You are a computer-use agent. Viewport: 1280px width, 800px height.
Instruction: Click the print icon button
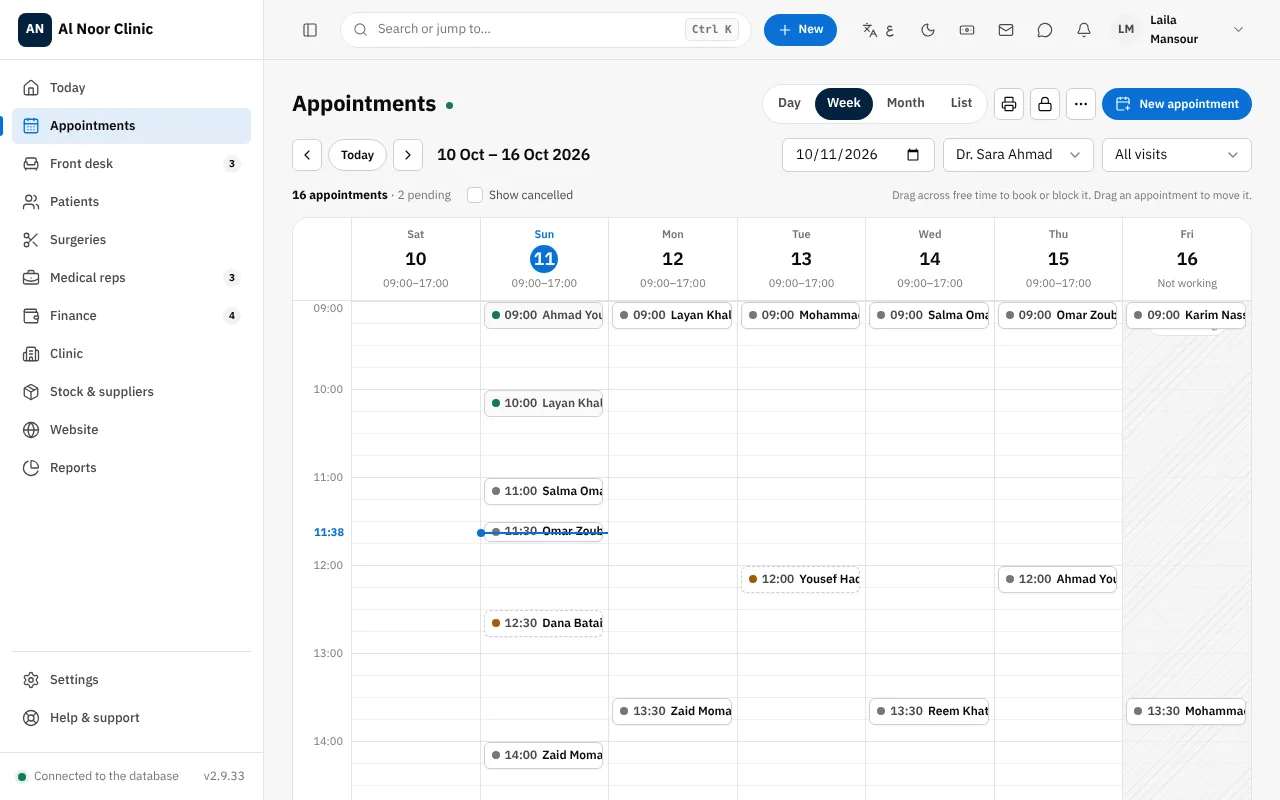pyautogui.click(x=1009, y=104)
